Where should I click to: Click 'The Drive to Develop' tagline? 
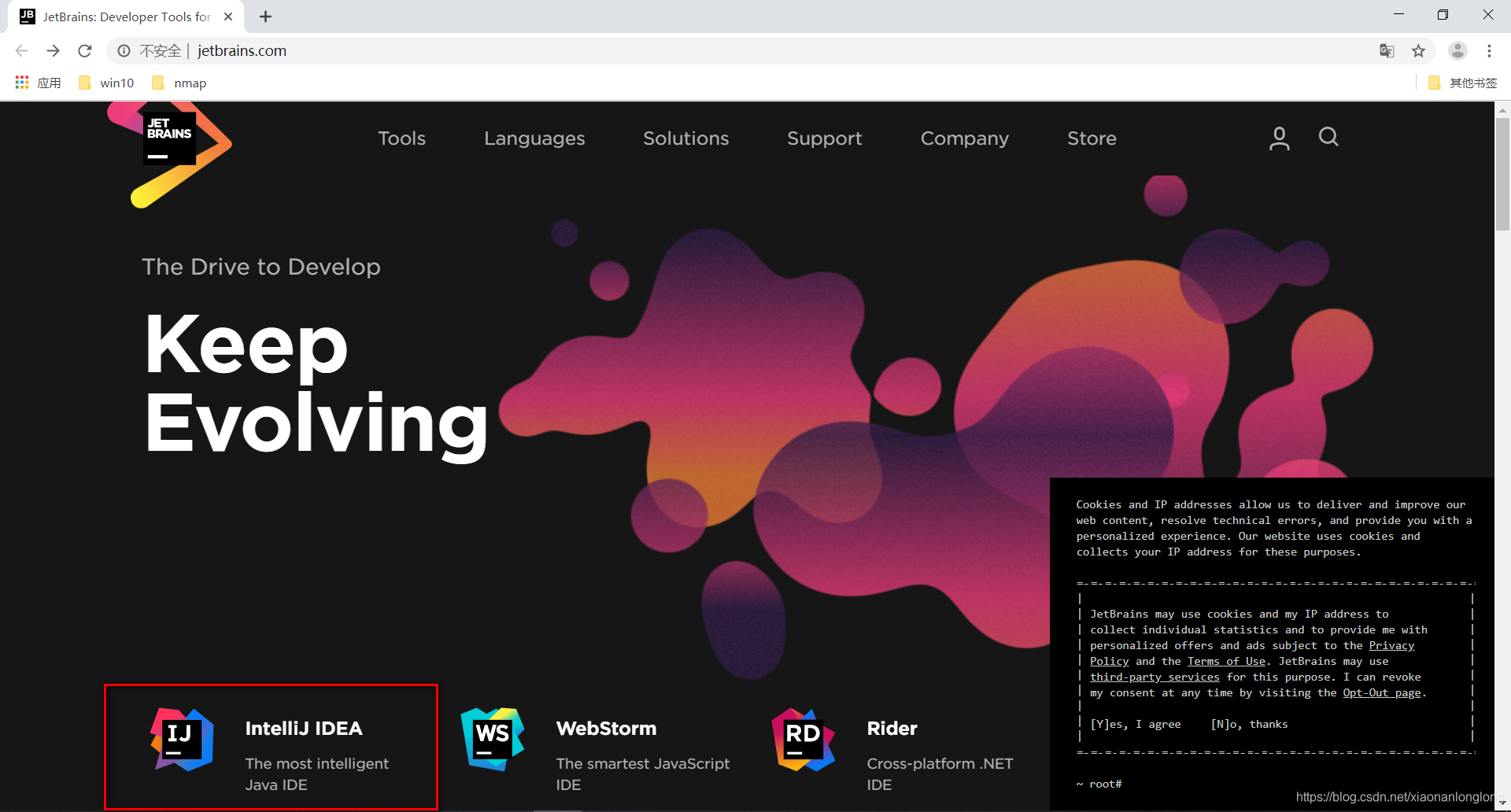[x=261, y=267]
